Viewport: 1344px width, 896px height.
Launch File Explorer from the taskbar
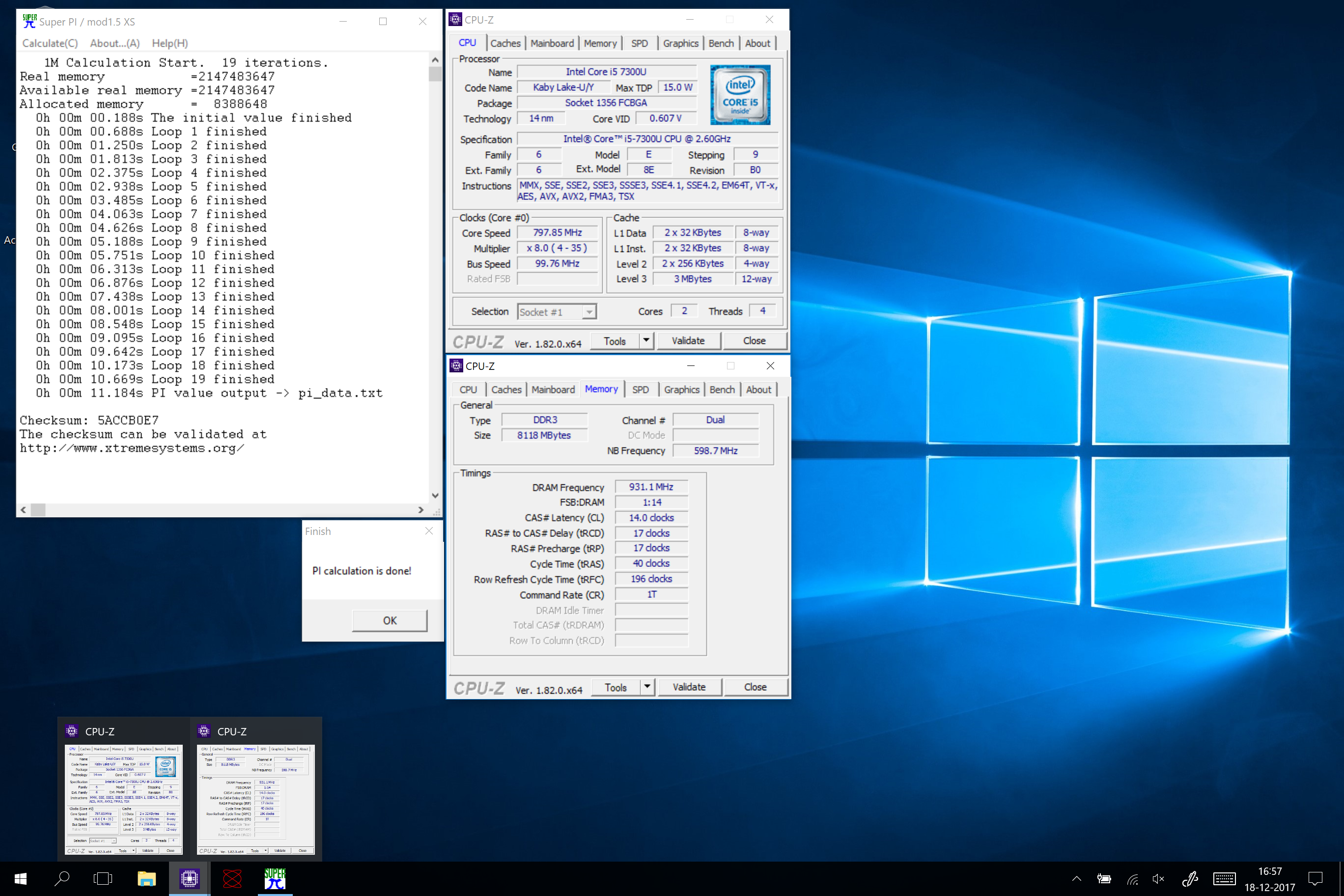pos(146,879)
